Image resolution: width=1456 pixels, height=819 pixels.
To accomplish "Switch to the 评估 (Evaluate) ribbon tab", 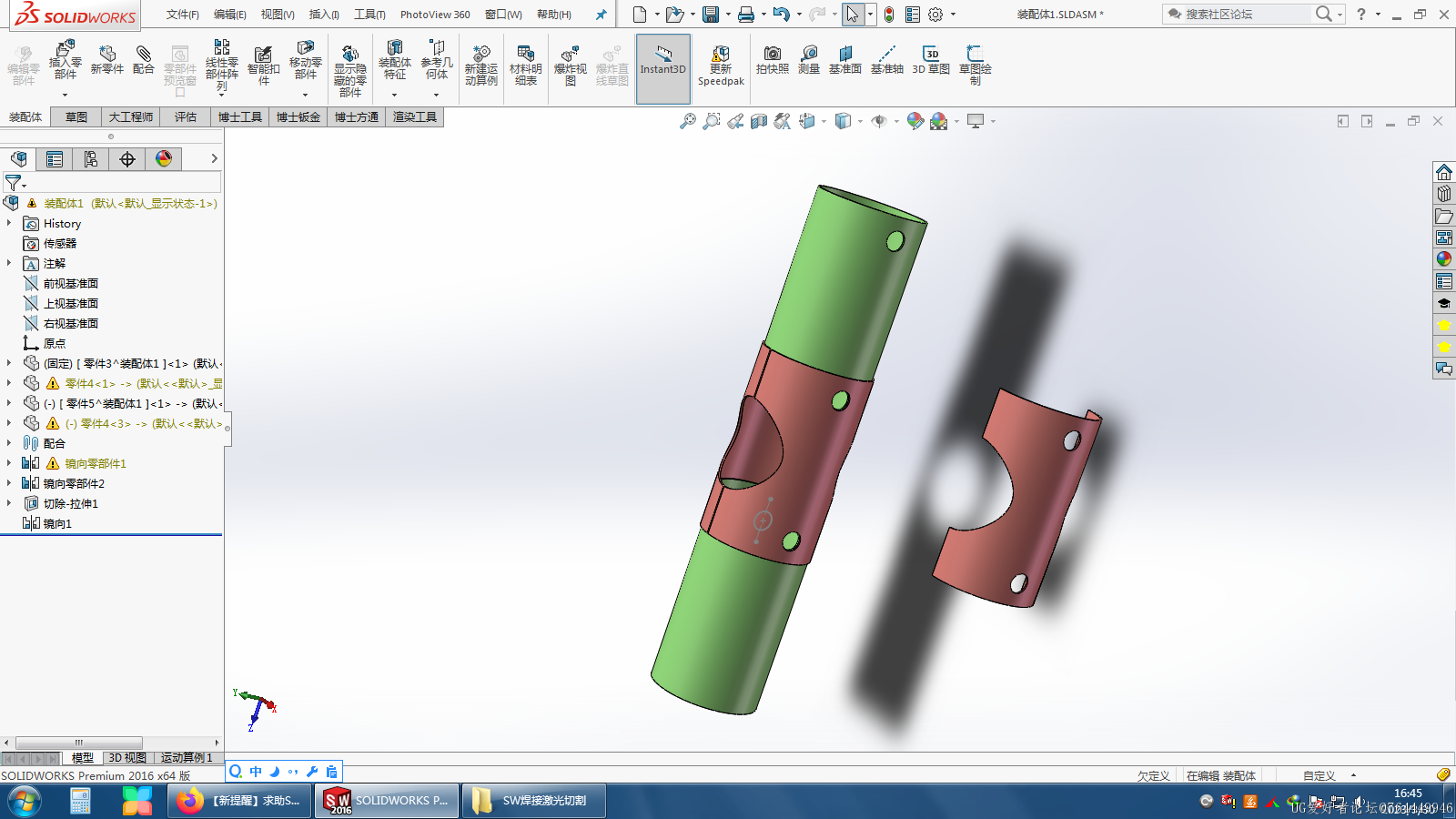I will [x=186, y=117].
